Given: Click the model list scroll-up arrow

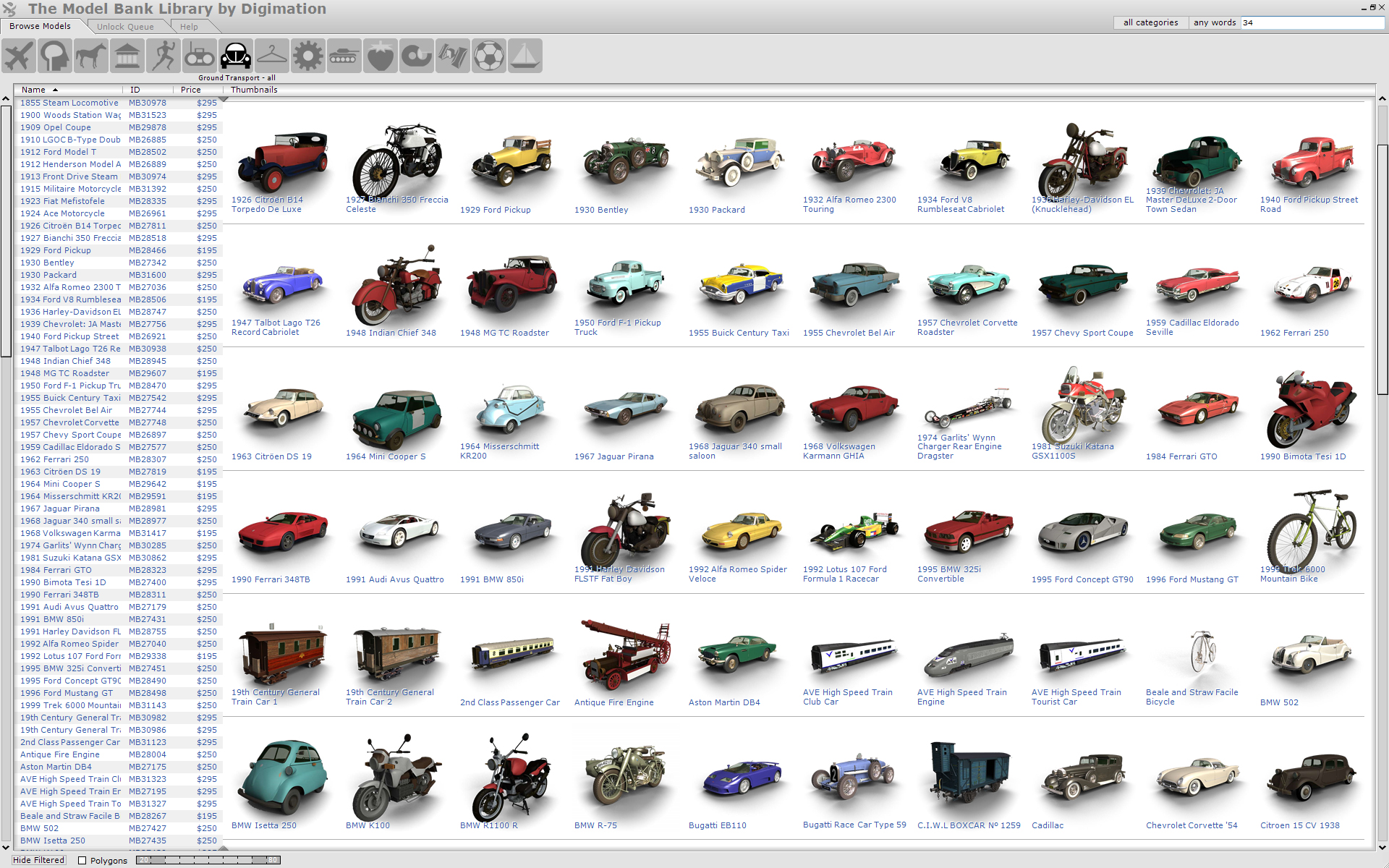Looking at the screenshot, I should pyautogui.click(x=6, y=100).
